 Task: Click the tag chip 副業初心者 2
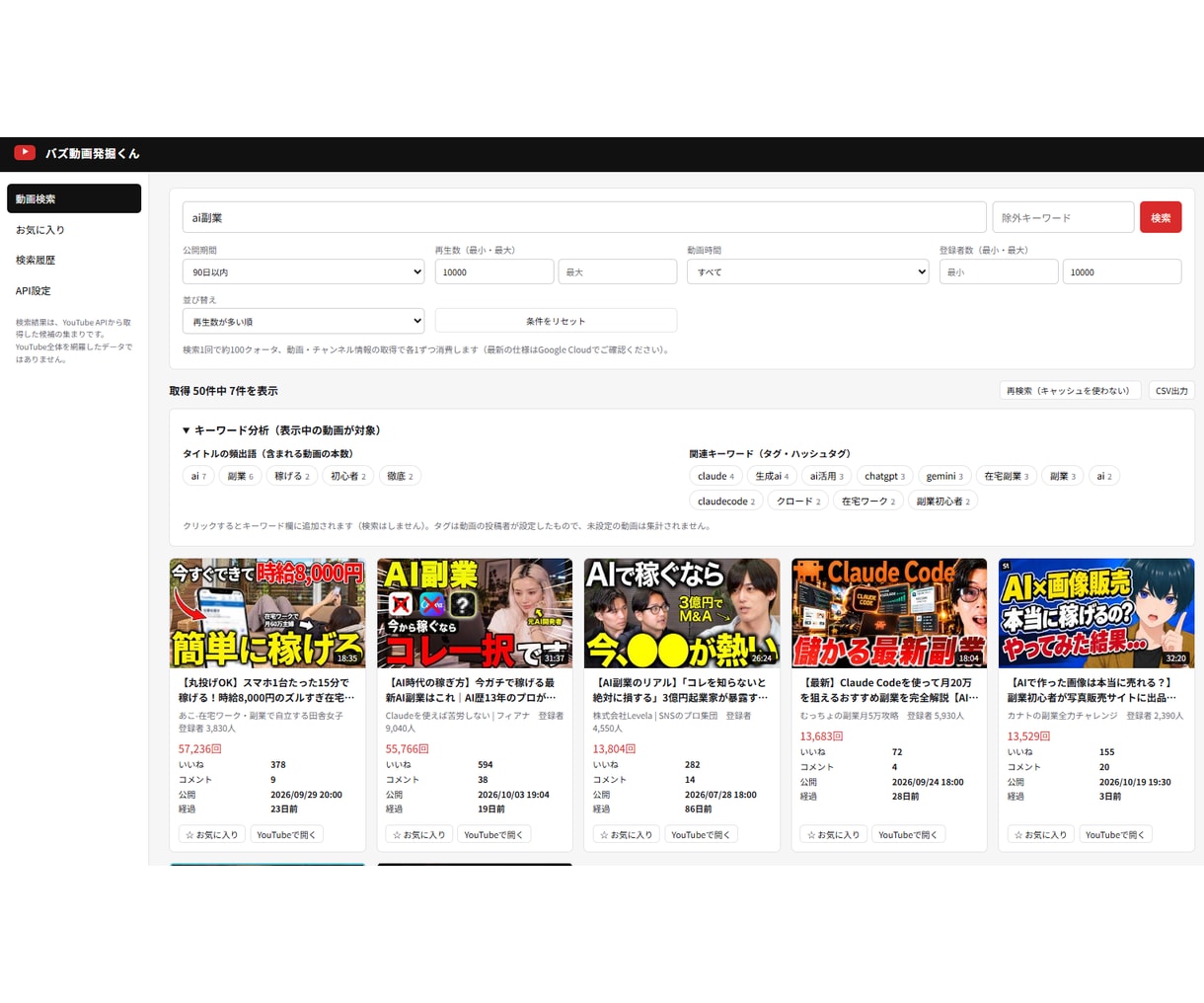click(942, 501)
